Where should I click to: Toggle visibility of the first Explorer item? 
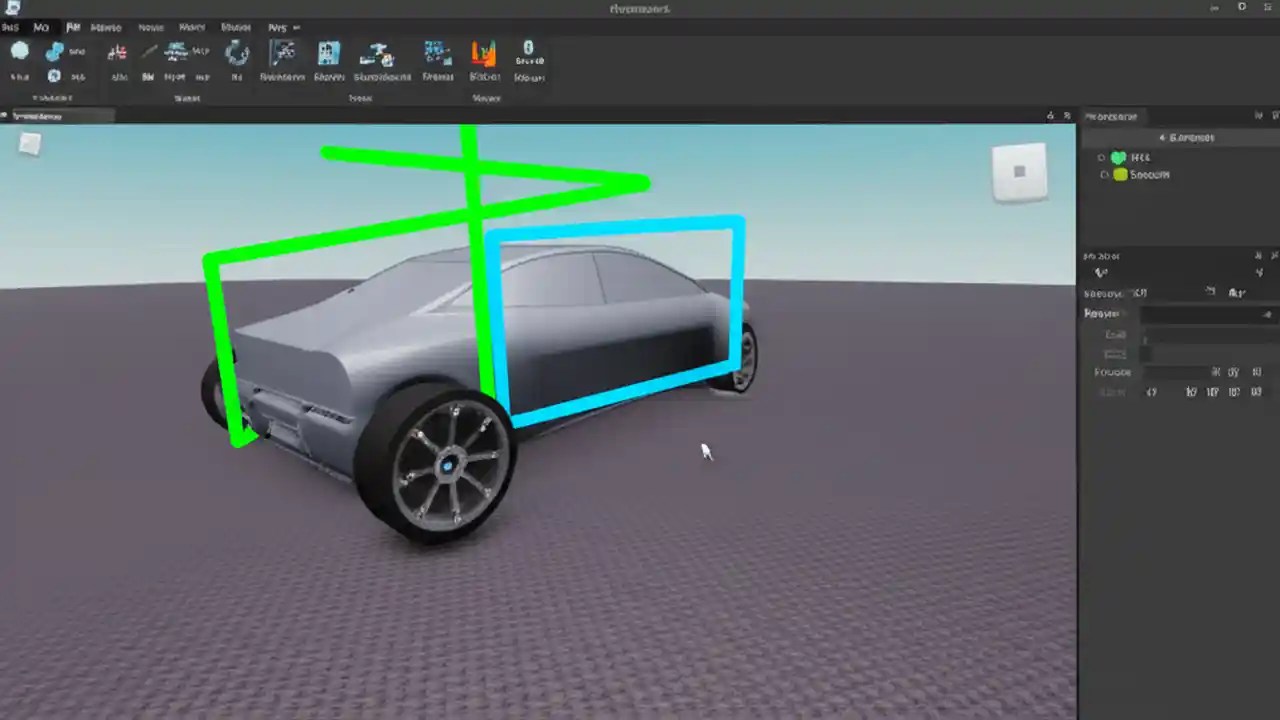pos(1100,157)
